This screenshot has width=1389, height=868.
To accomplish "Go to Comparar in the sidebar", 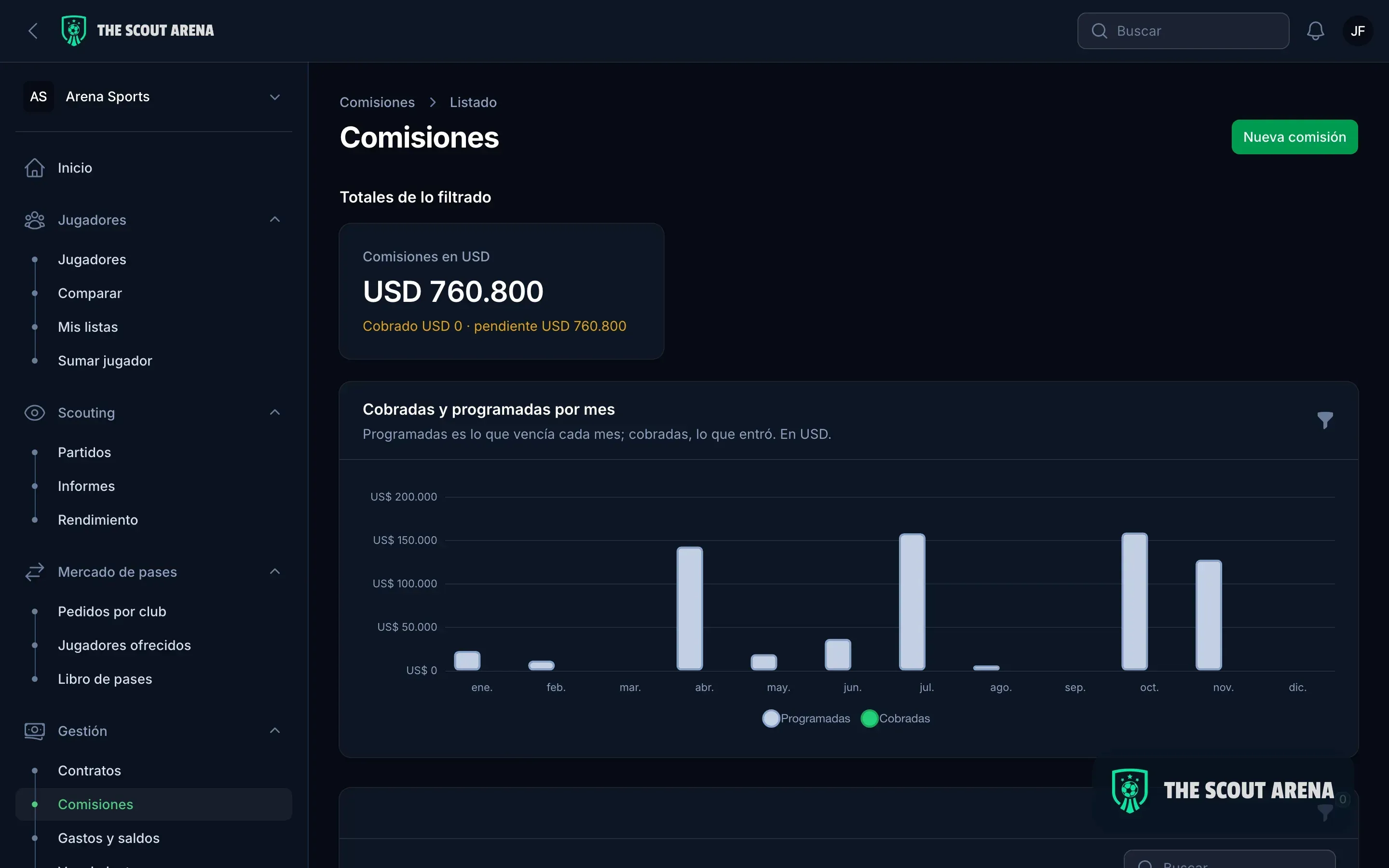I will tap(154, 293).
